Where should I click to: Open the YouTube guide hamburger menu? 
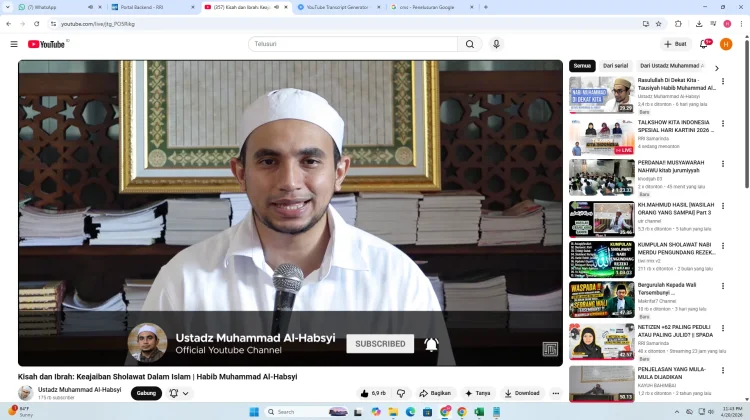point(14,44)
